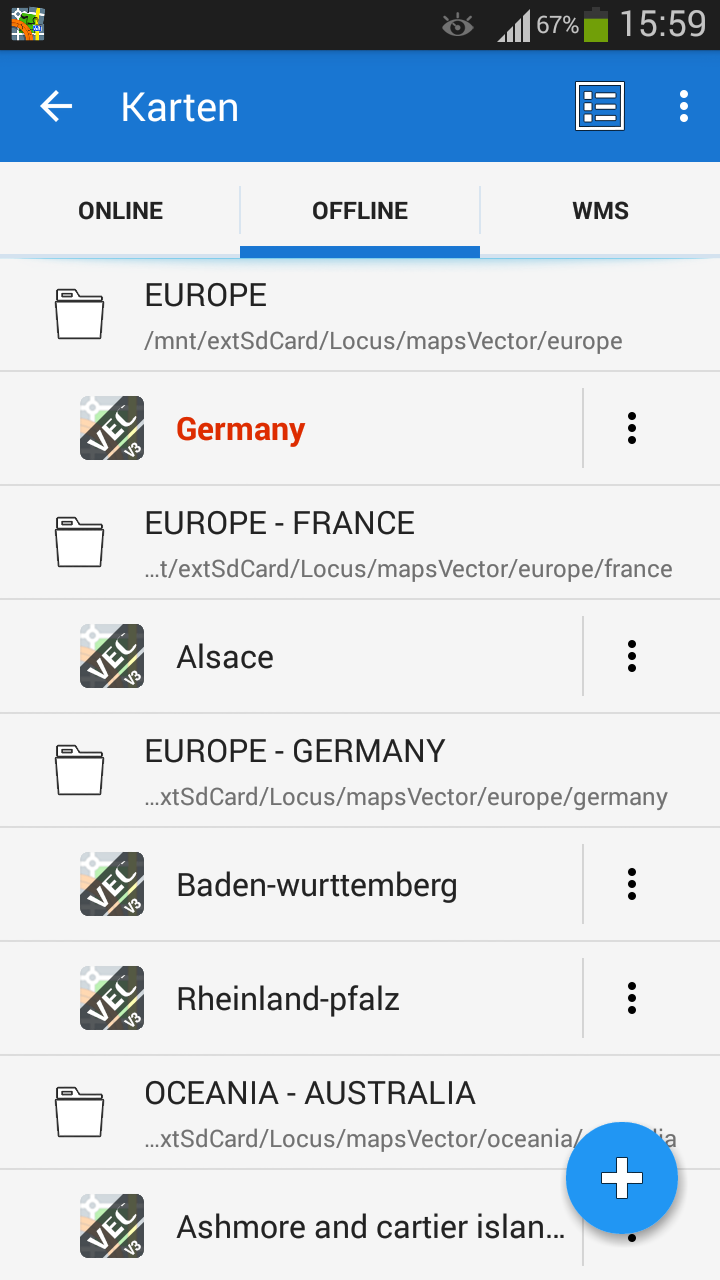
Task: Open options menu for Rheinland-pfalz map
Action: pos(632,998)
